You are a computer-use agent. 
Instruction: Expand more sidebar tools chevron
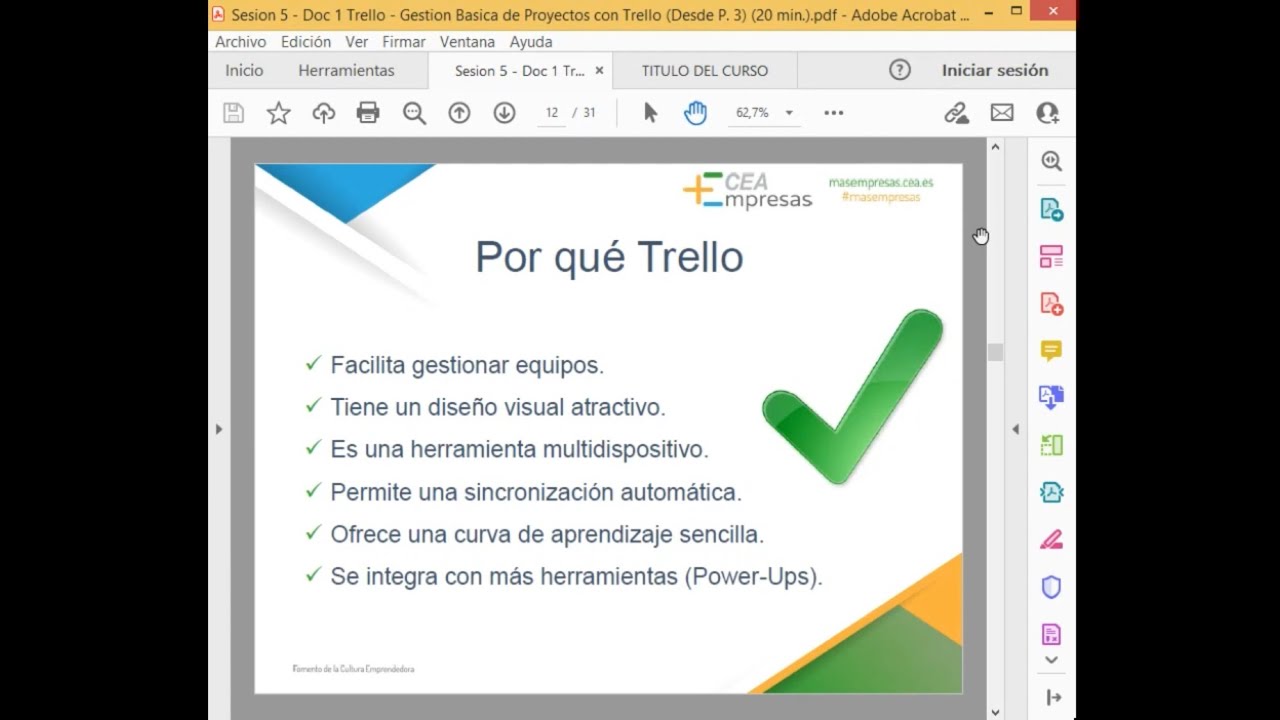coord(1051,660)
